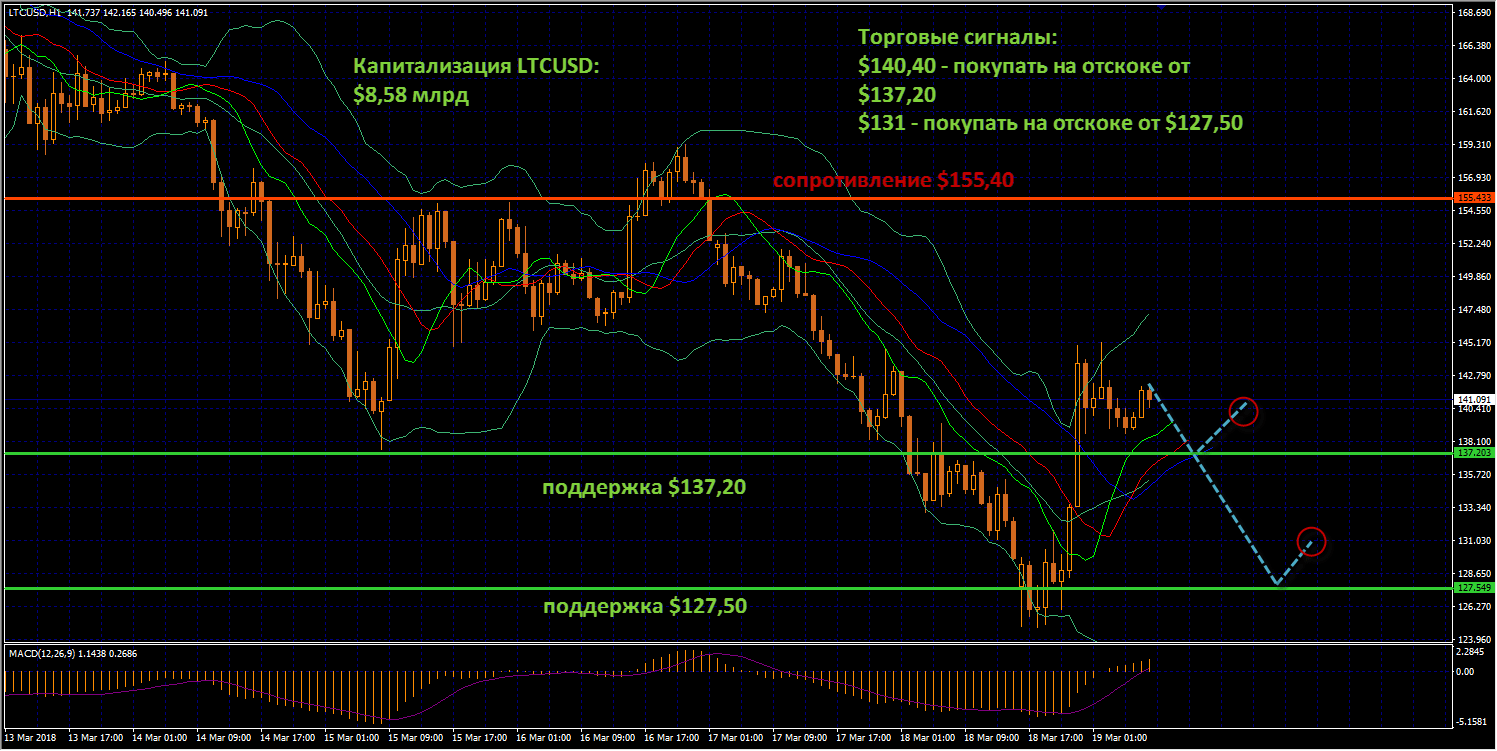Screen dimensions: 1497x751
Task: Click the 149.860 price axis label
Action: [1476, 277]
